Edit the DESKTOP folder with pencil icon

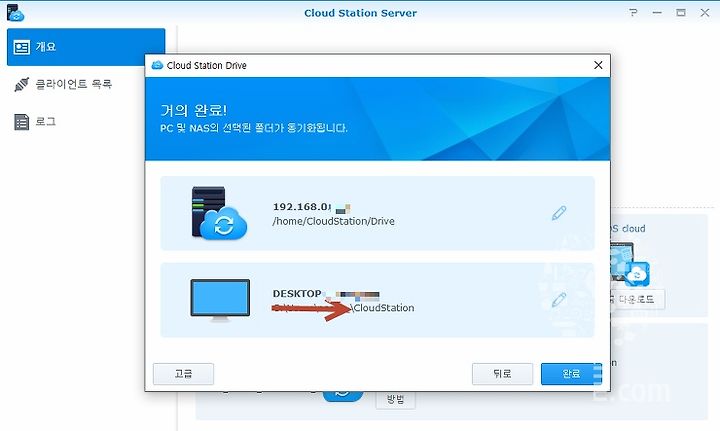pyautogui.click(x=559, y=300)
